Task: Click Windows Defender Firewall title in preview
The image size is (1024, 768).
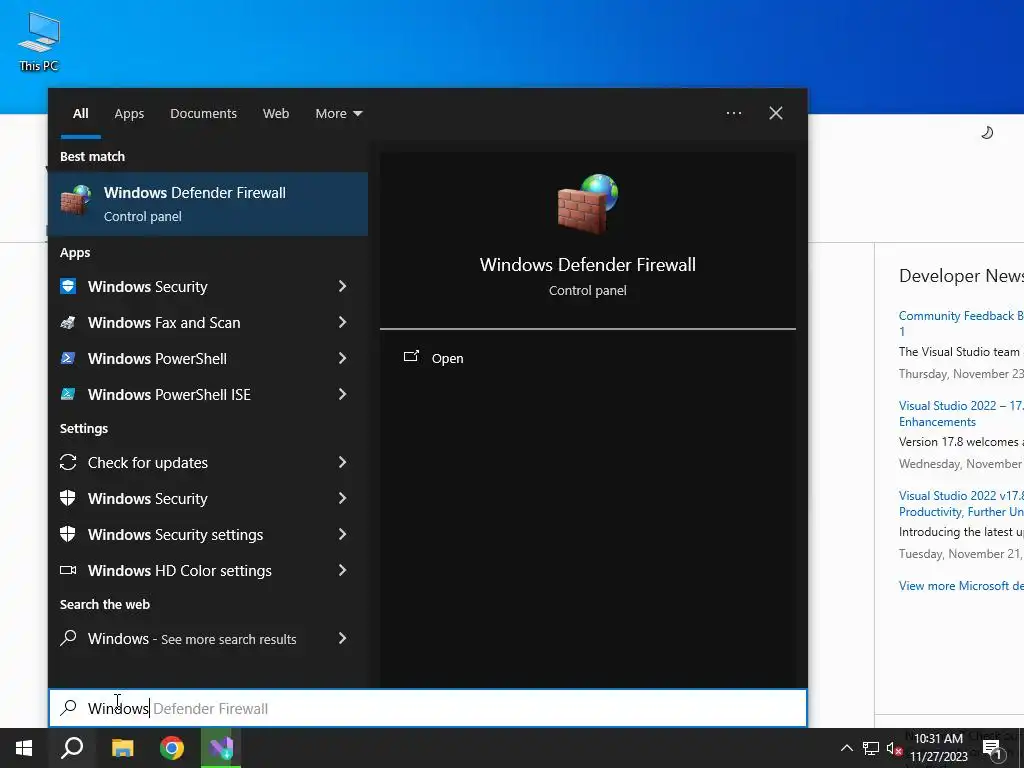Action: [587, 264]
